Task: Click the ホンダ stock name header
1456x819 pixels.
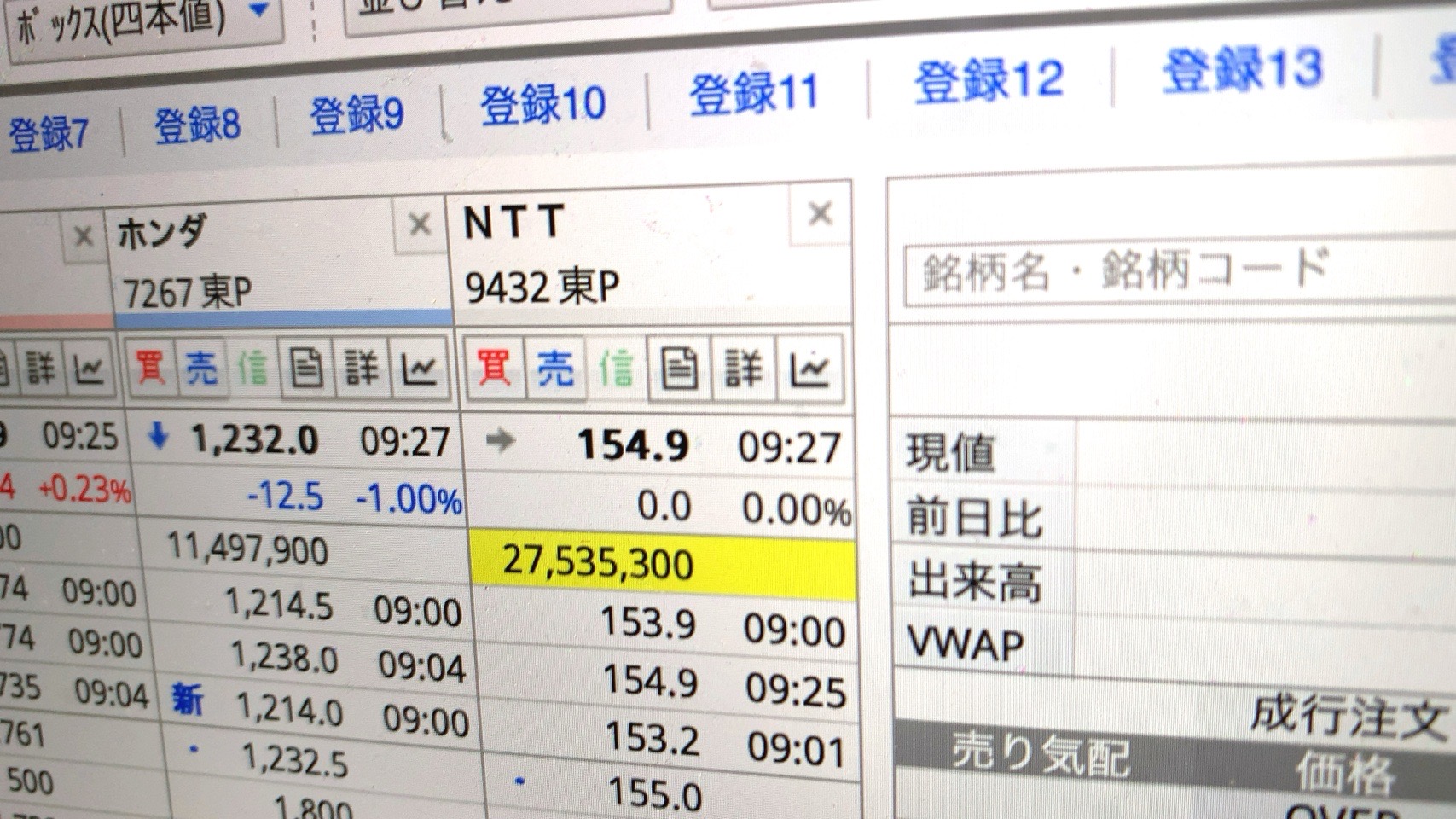Action: pos(161,231)
